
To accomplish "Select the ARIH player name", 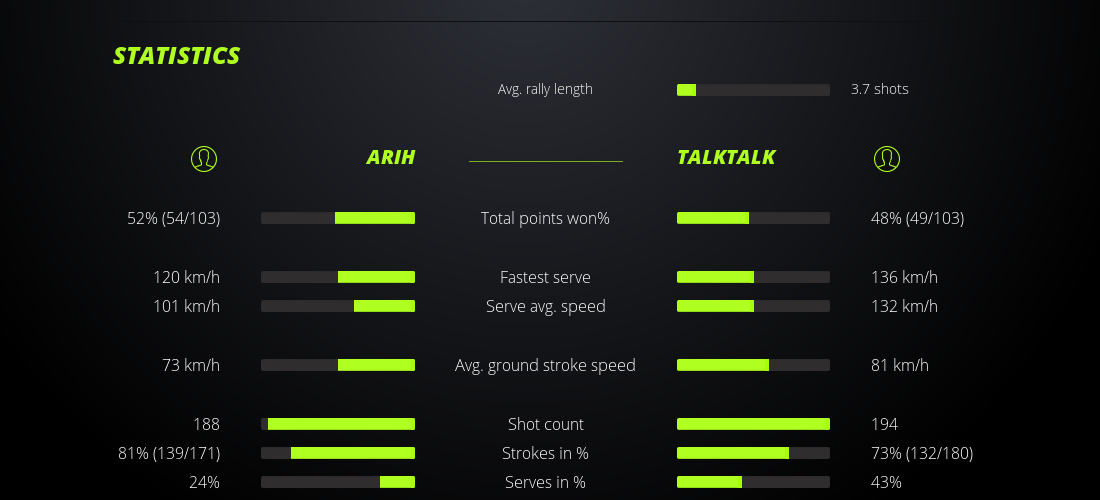I will 390,157.
